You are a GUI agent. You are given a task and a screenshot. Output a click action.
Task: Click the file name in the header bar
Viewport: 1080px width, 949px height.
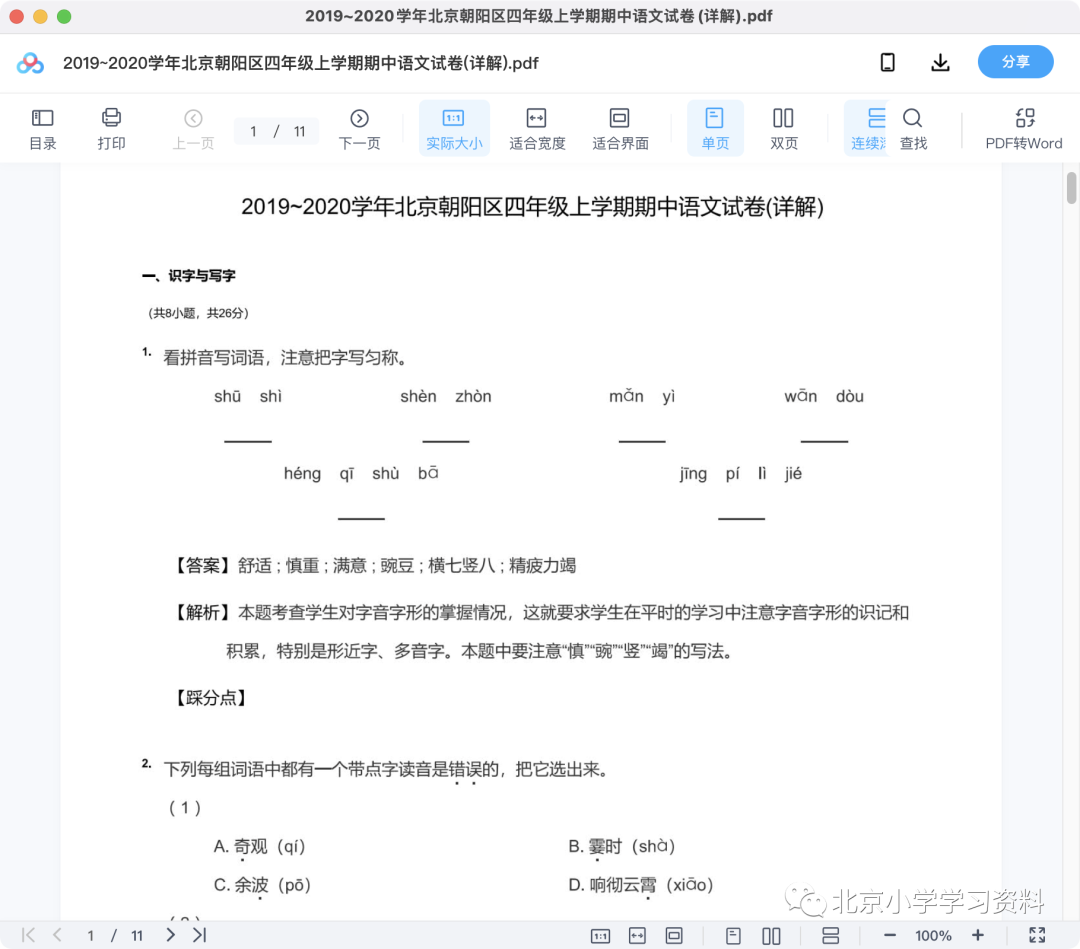(x=300, y=63)
